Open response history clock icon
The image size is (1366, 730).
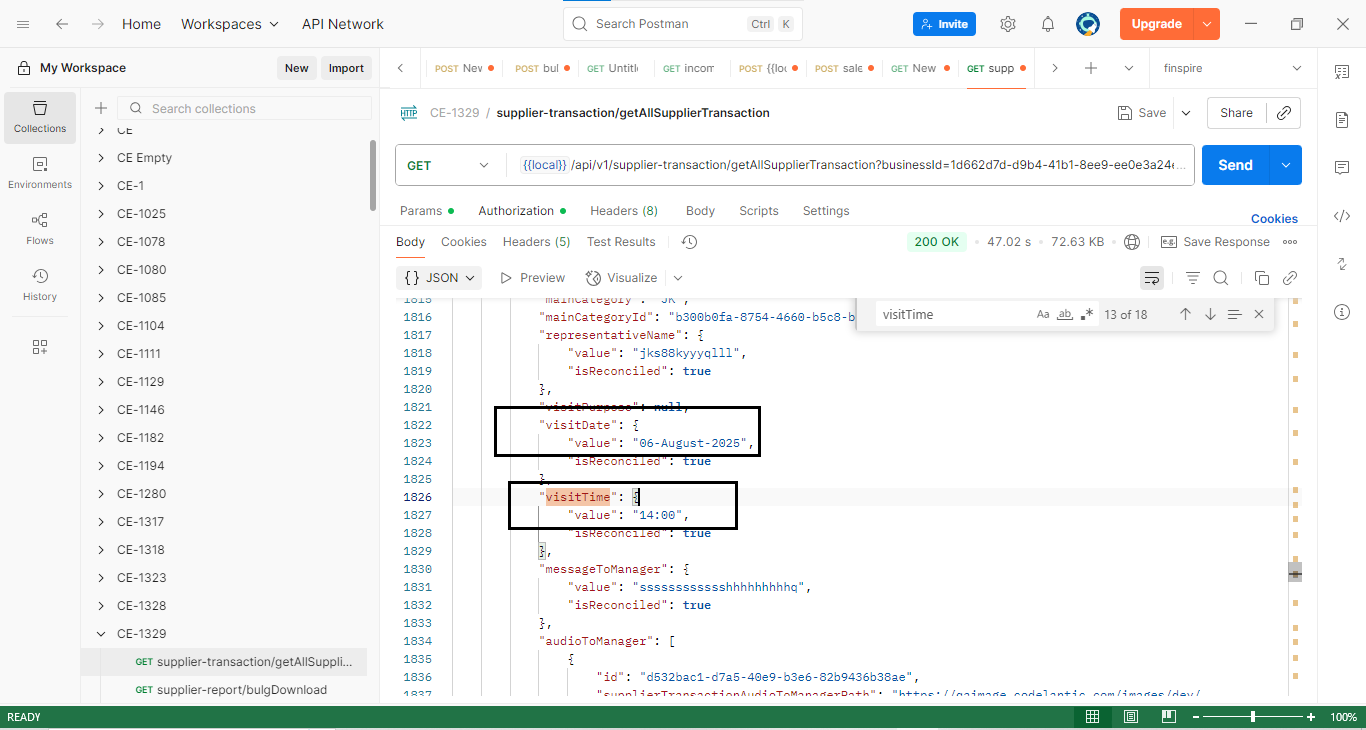[689, 242]
